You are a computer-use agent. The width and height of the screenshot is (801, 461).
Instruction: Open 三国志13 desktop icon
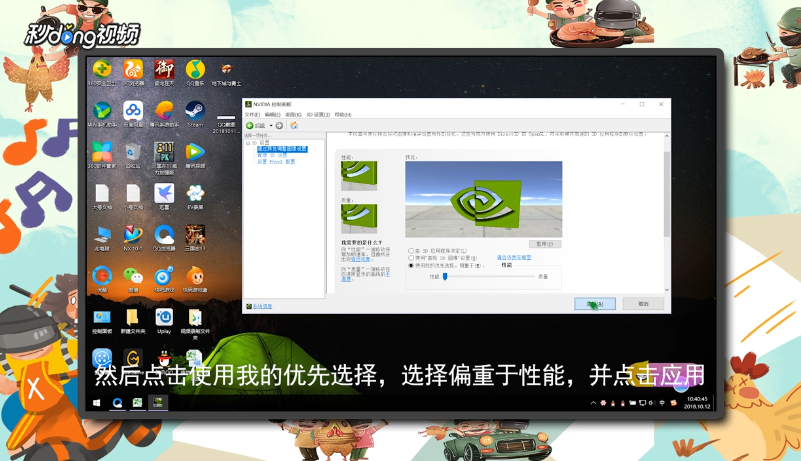[x=195, y=238]
